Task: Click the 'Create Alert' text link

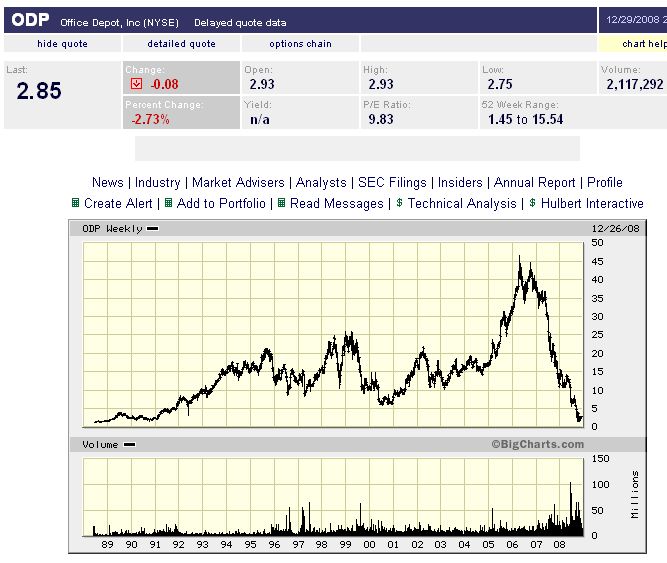Action: (x=118, y=203)
